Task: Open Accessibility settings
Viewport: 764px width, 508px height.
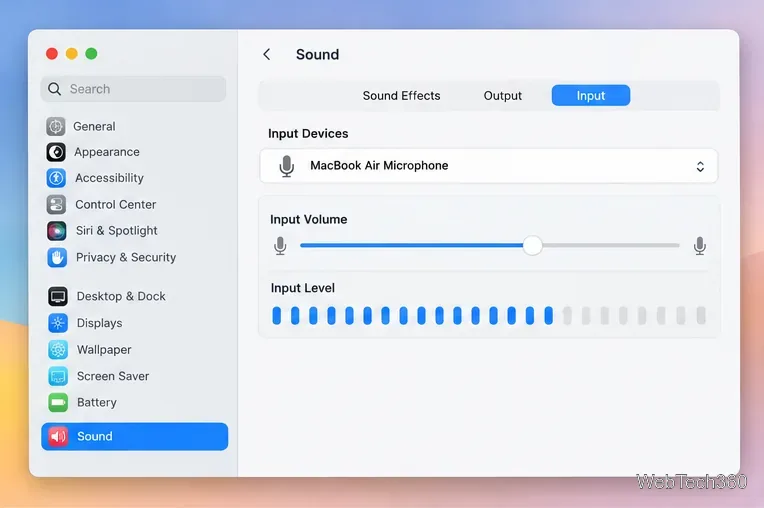Action: pos(109,178)
